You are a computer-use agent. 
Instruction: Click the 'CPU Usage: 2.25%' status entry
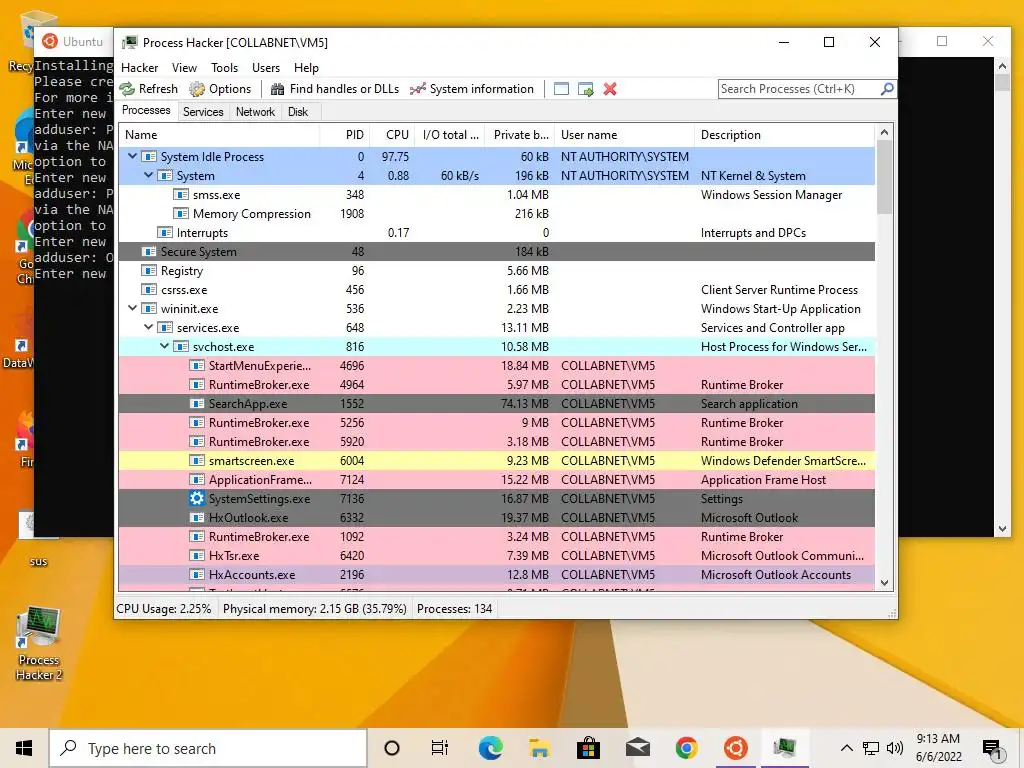[164, 609]
